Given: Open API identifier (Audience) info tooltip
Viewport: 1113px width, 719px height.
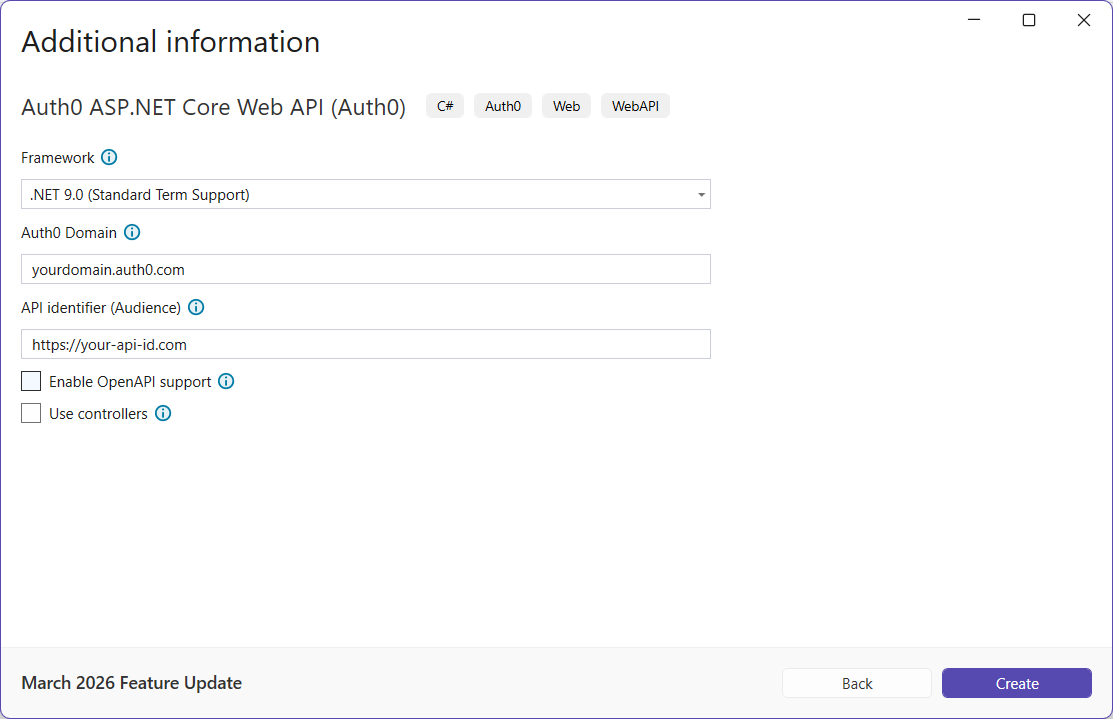Looking at the screenshot, I should 196,307.
